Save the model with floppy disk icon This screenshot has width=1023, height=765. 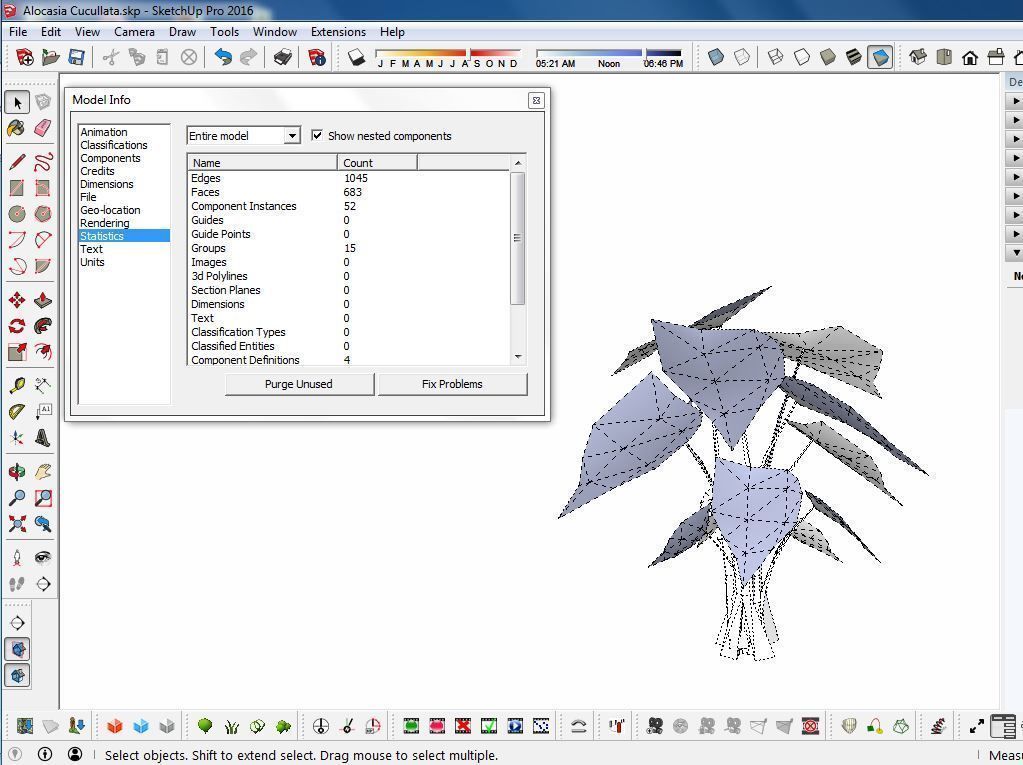76,57
